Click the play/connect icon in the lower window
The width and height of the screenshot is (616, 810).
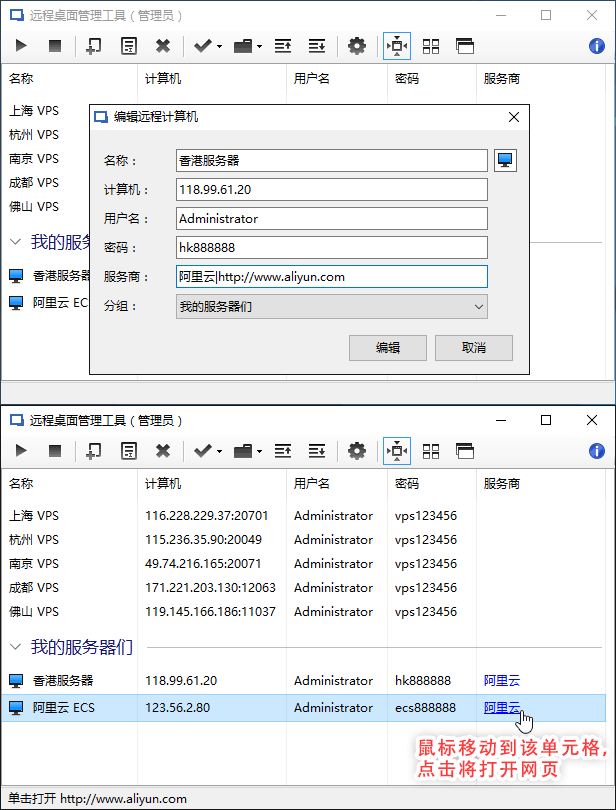click(x=22, y=451)
